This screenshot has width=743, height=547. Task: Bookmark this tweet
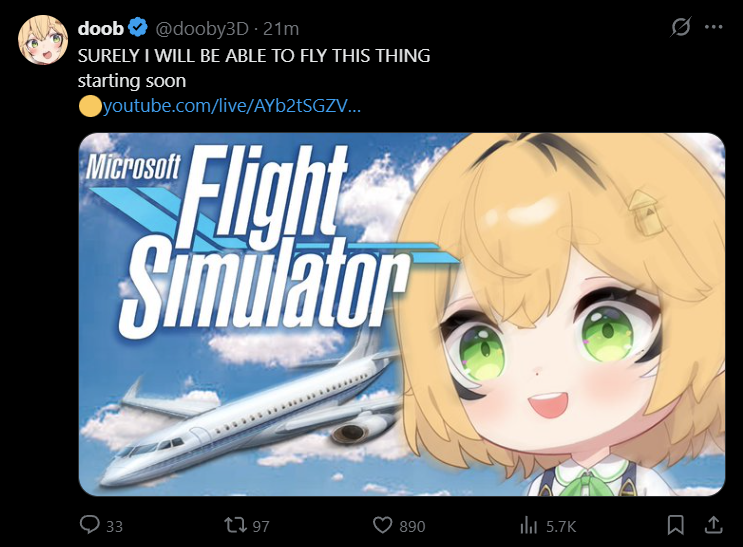(x=675, y=525)
